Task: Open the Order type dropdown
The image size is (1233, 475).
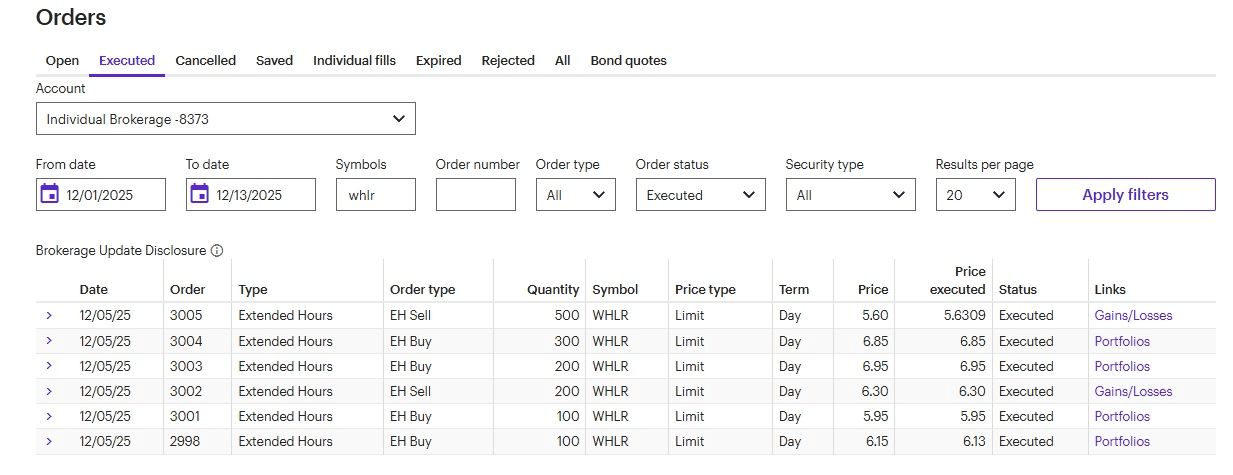Action: tap(575, 195)
